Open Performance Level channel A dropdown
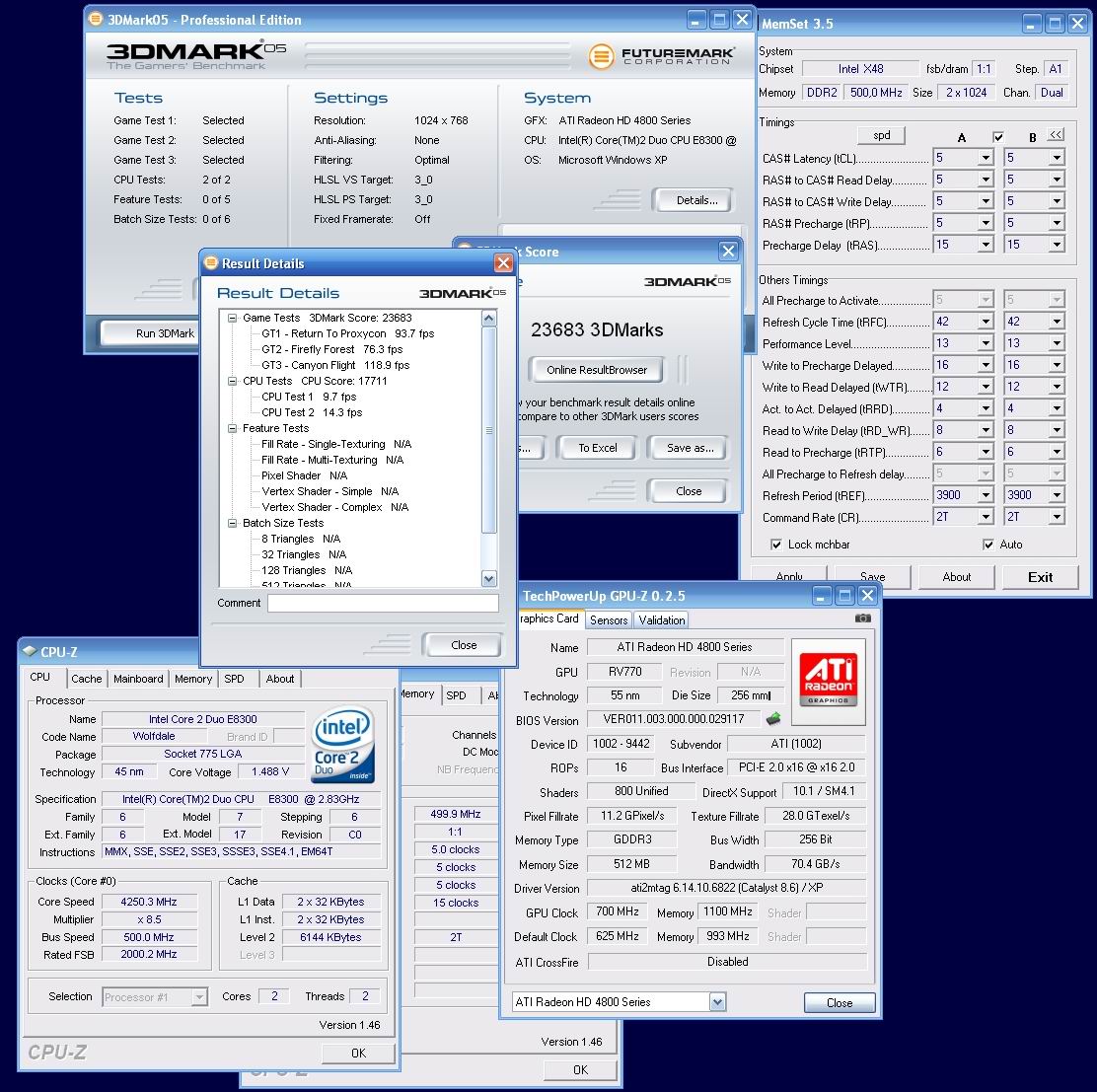Viewport: 1097px width, 1092px height. pos(986,343)
